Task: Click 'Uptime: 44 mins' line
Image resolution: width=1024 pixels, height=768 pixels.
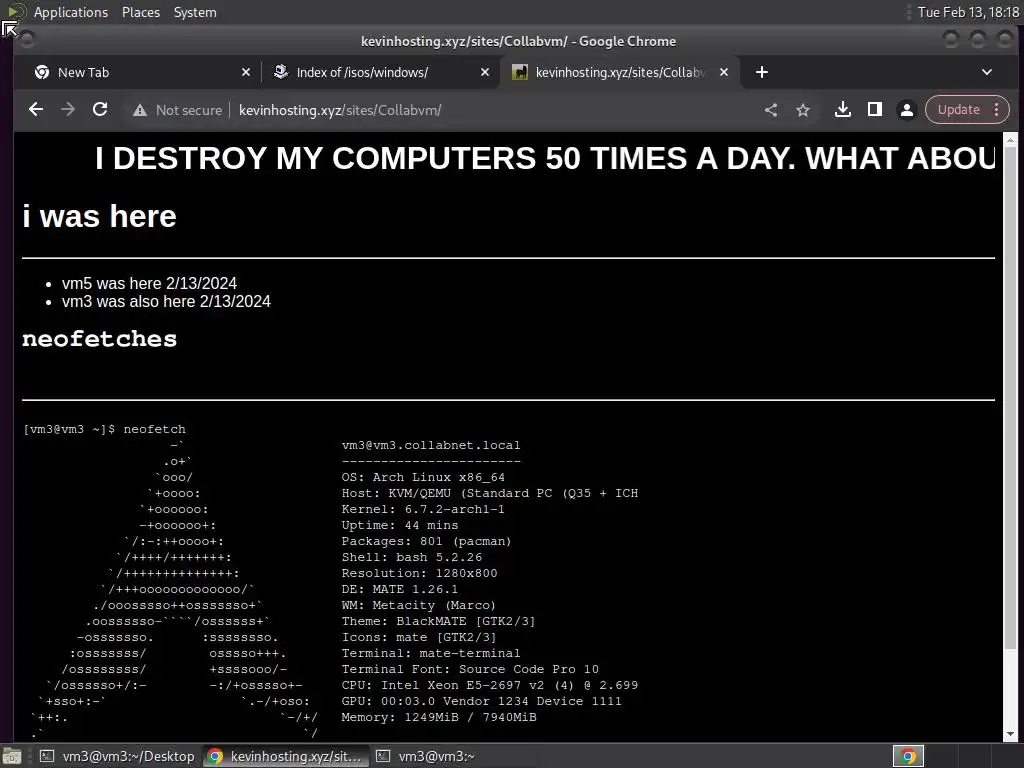Action: pyautogui.click(x=400, y=525)
